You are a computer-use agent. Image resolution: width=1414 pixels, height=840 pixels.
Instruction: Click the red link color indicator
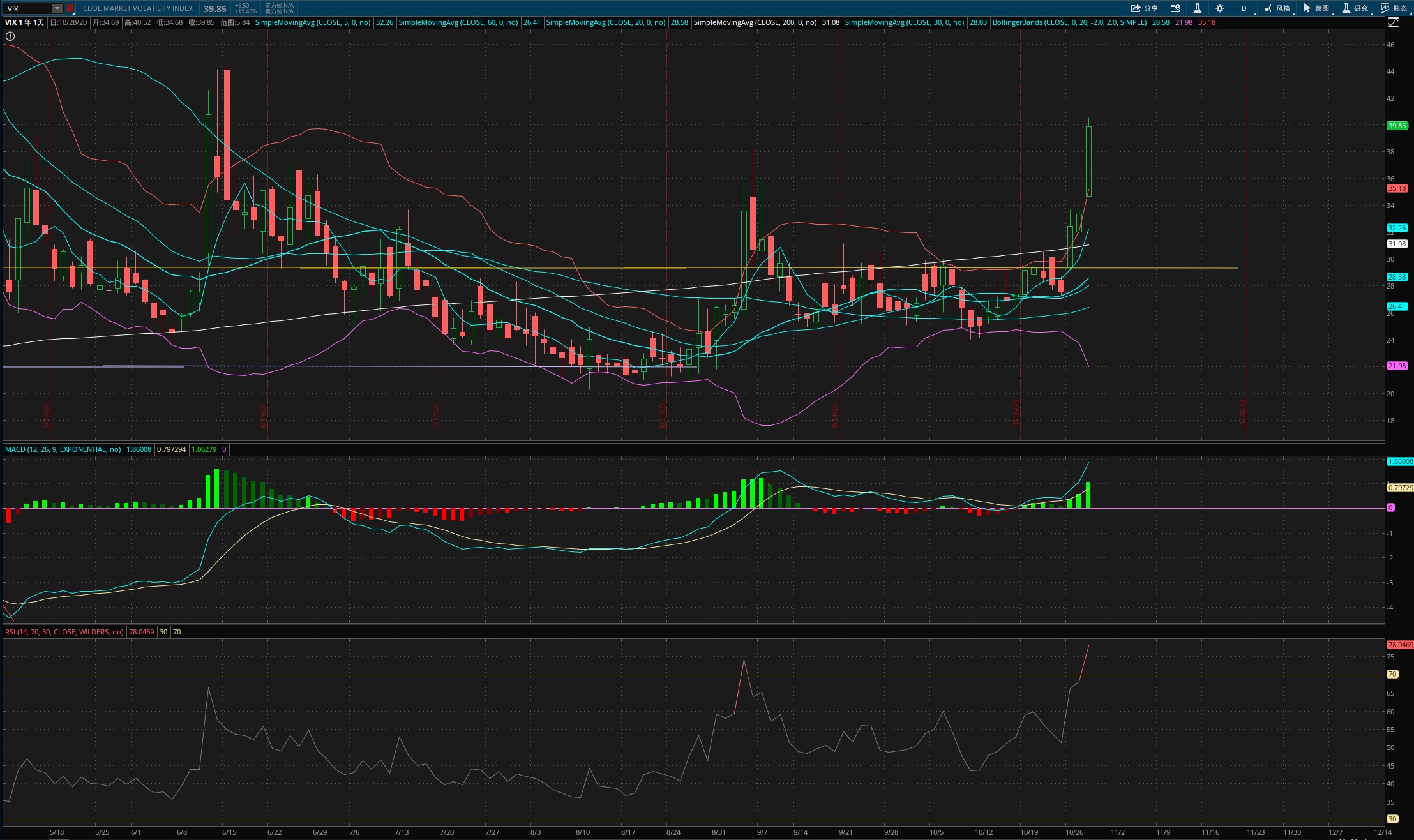70,9
